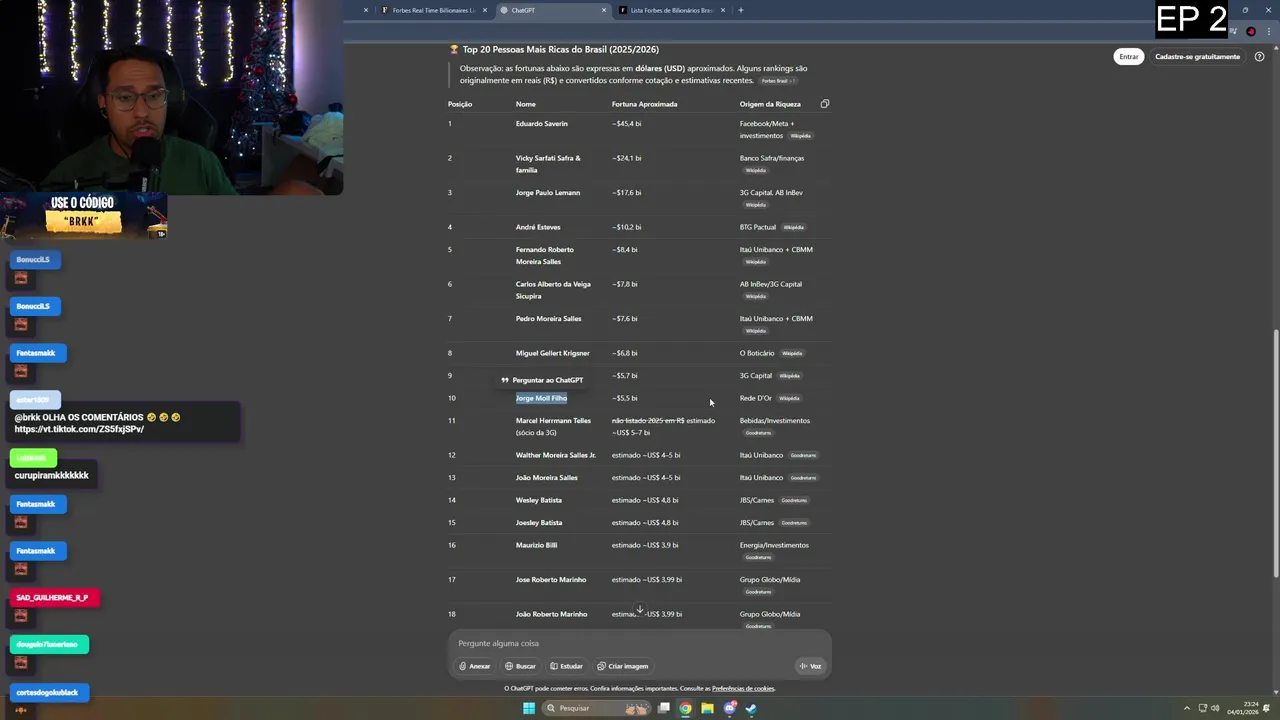Select the Estudar book button
Viewport: 1280px width, 720px height.
[566, 666]
